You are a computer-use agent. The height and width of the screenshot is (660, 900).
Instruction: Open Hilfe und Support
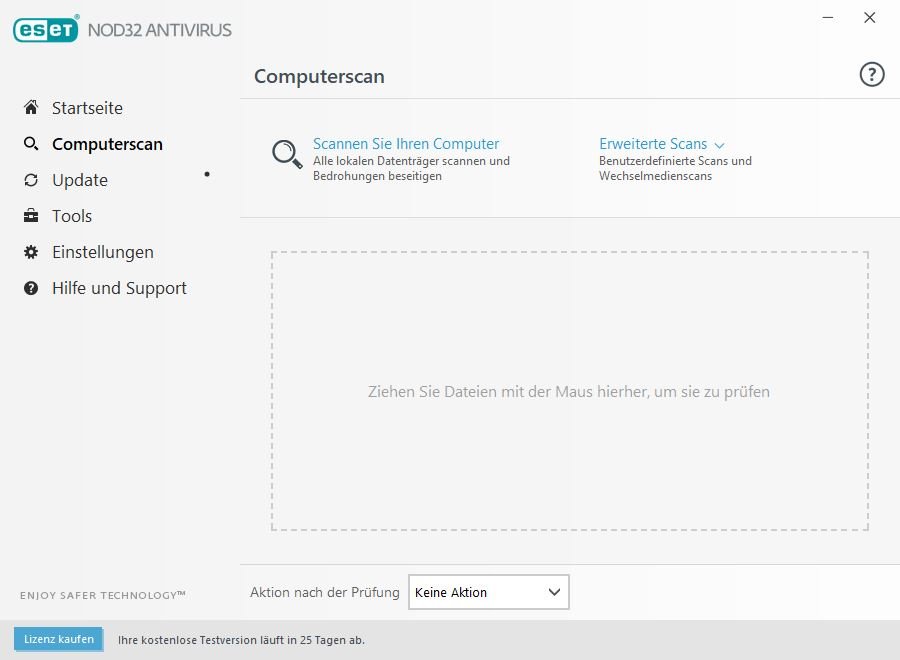(119, 288)
